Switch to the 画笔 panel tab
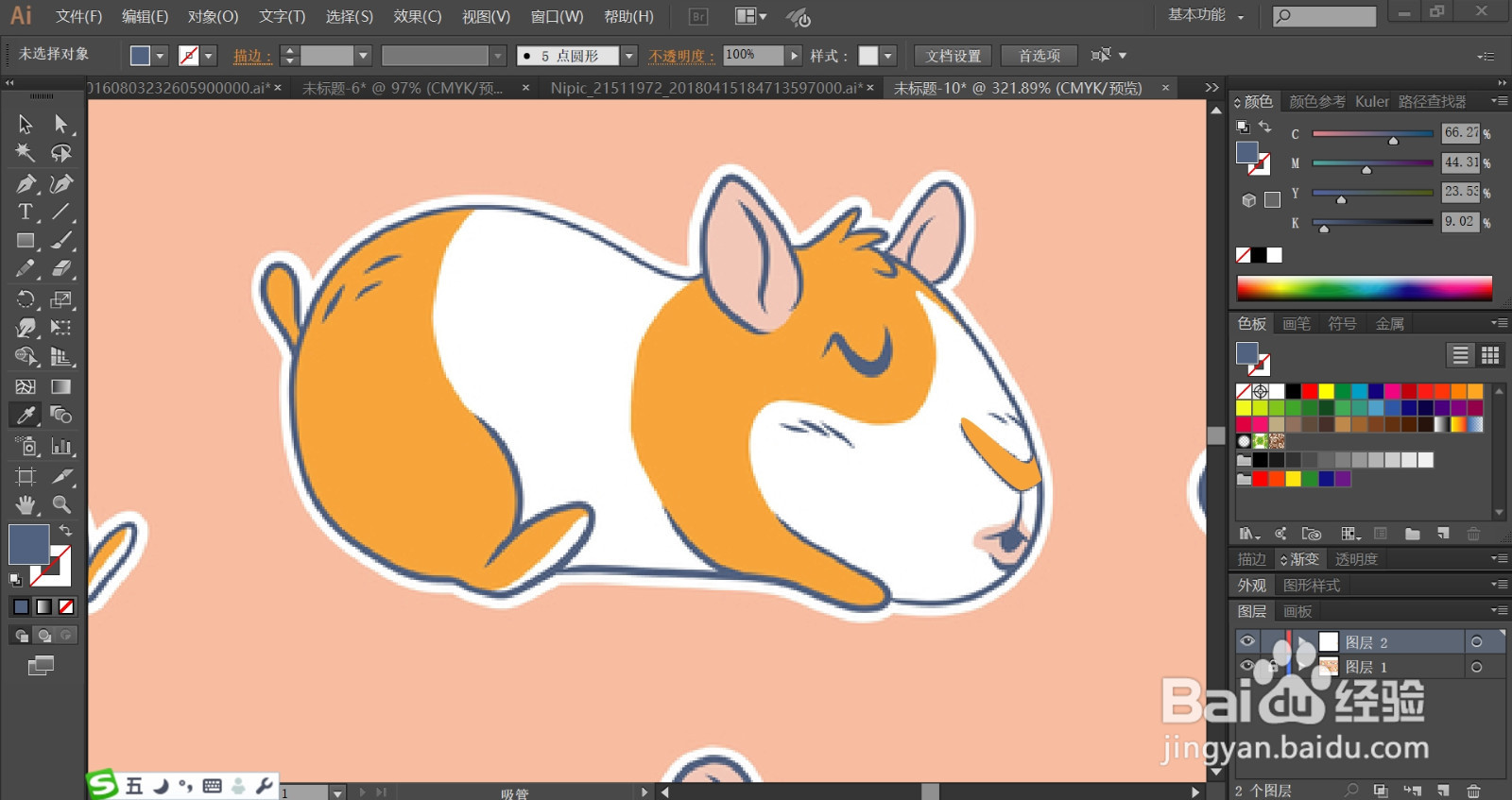This screenshot has height=800, width=1512. click(x=1297, y=323)
